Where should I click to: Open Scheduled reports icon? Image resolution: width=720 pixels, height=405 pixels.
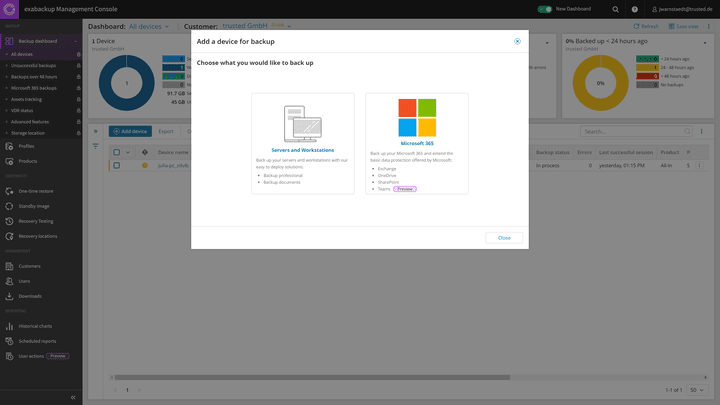click(x=9, y=341)
